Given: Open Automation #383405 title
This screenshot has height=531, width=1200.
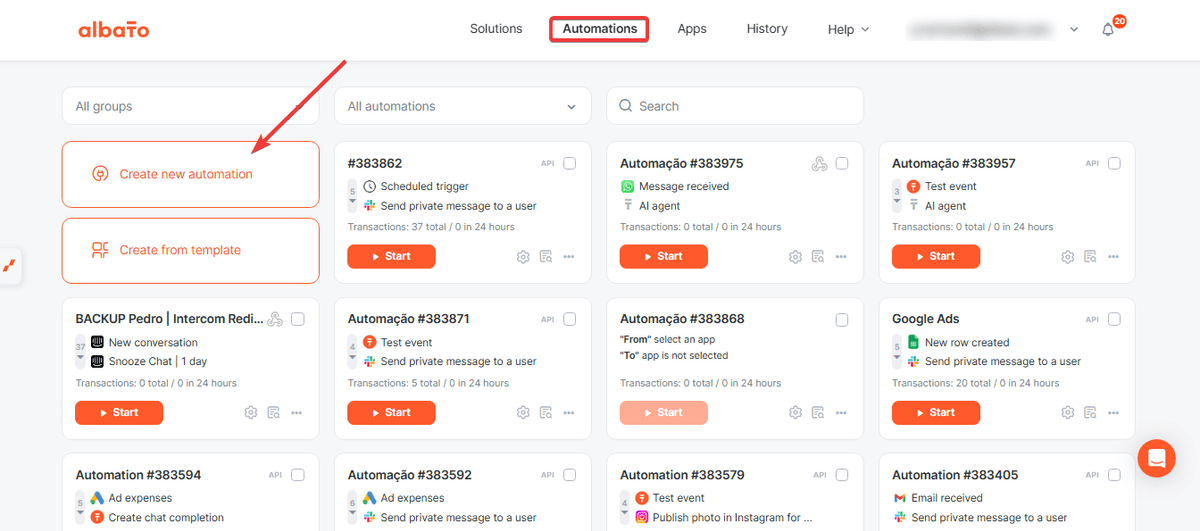Looking at the screenshot, I should coord(954,475).
